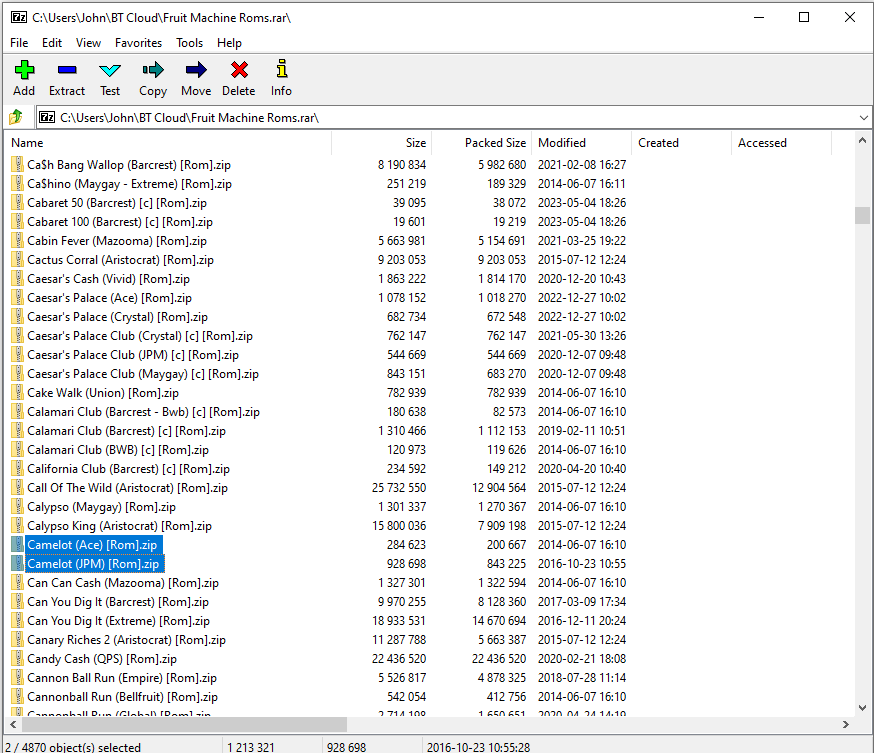Expand the address bar path dropdown
Screen dimensions: 874x753
[x=863, y=118]
